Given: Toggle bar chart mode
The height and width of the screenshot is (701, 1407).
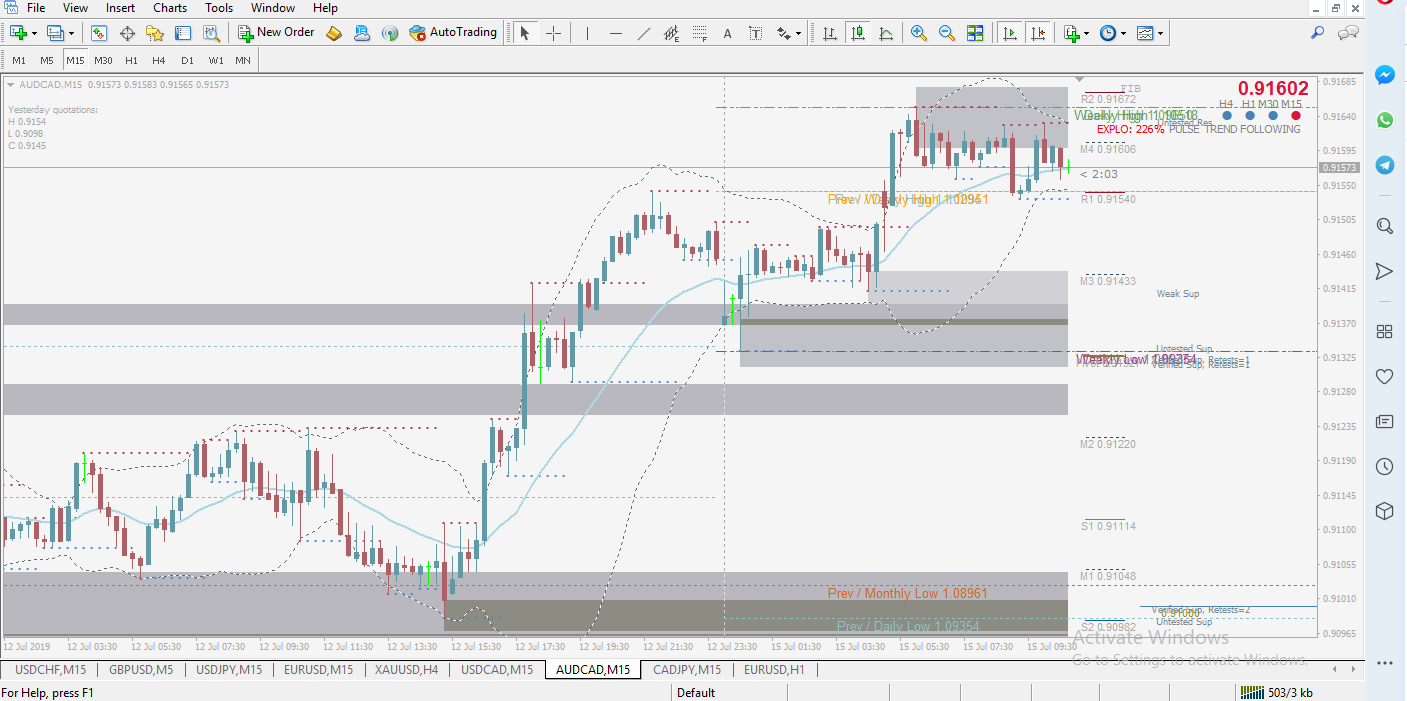Looking at the screenshot, I should point(830,33).
